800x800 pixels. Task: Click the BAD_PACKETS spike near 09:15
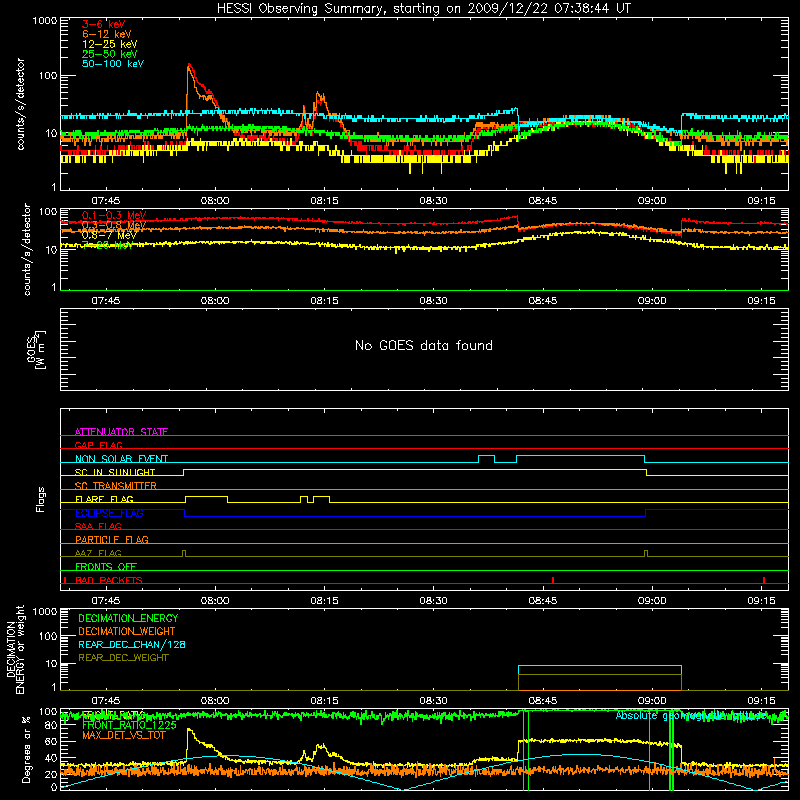764,580
